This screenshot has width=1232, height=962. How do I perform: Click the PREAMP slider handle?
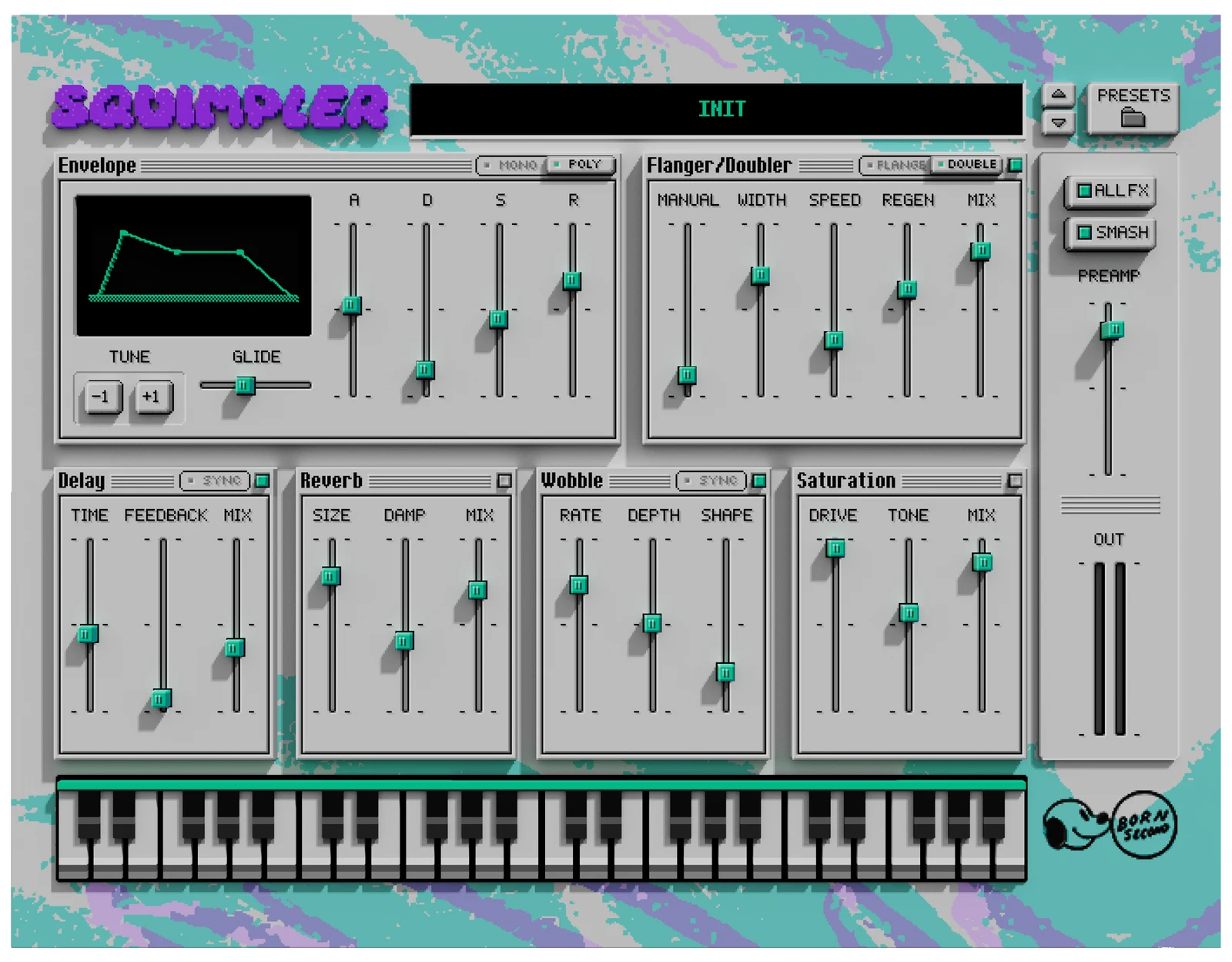[x=1112, y=330]
